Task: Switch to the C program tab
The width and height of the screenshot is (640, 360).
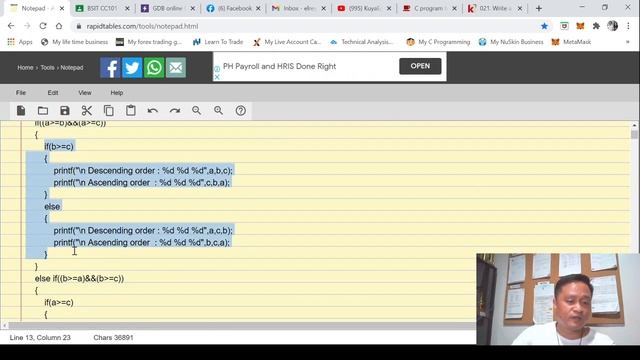Action: (x=429, y=9)
